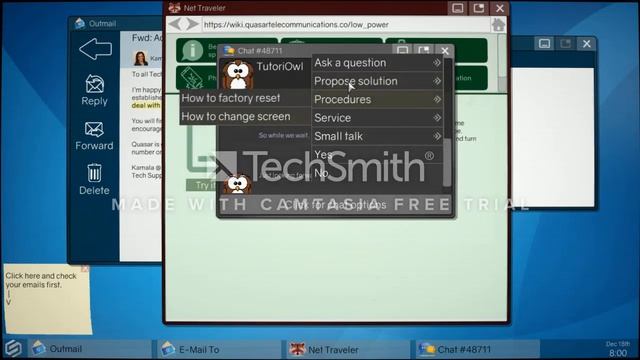This screenshot has height=360, width=640.
Task: Close the Chat #48711 window
Action: pyautogui.click(x=445, y=51)
